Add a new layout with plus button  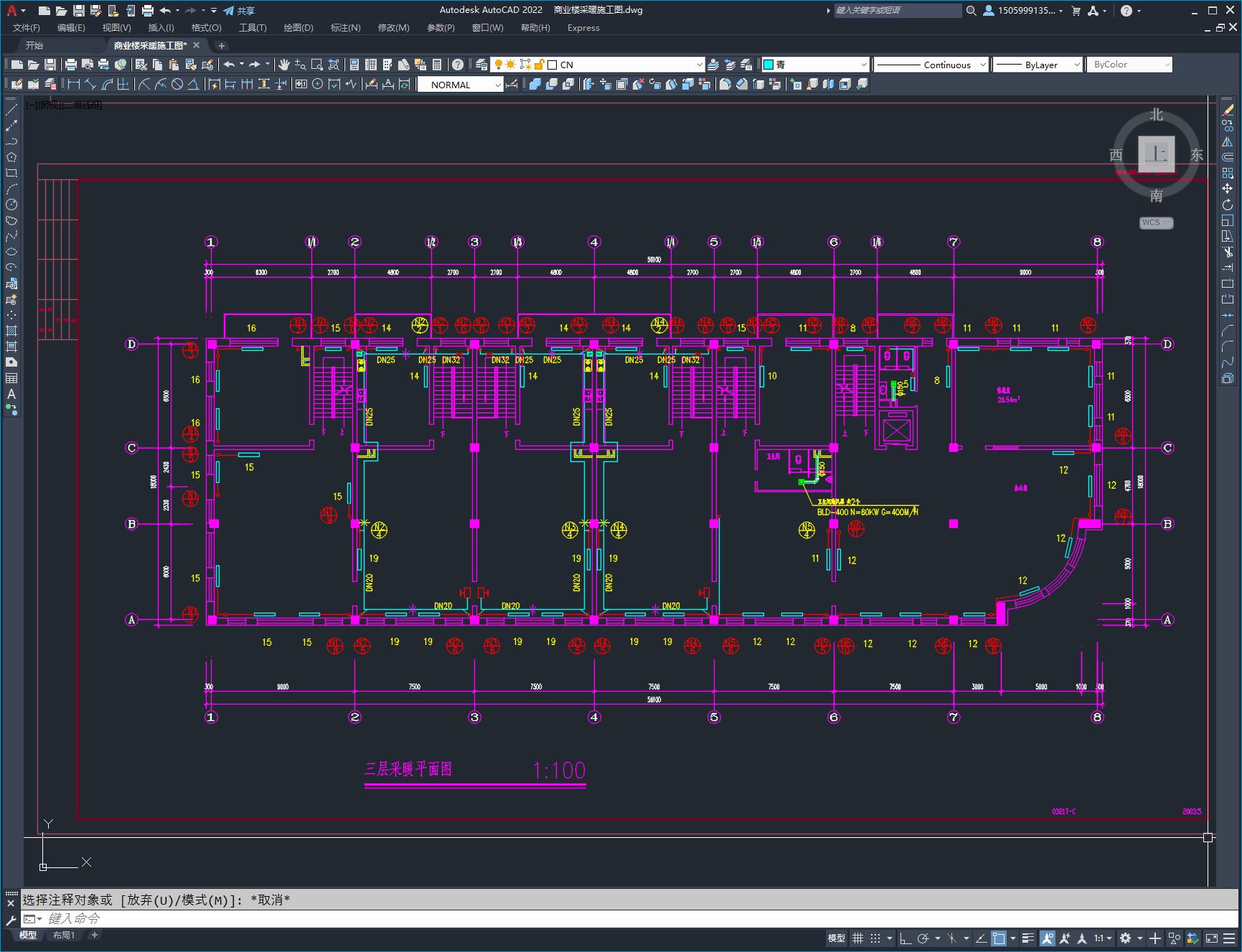94,935
